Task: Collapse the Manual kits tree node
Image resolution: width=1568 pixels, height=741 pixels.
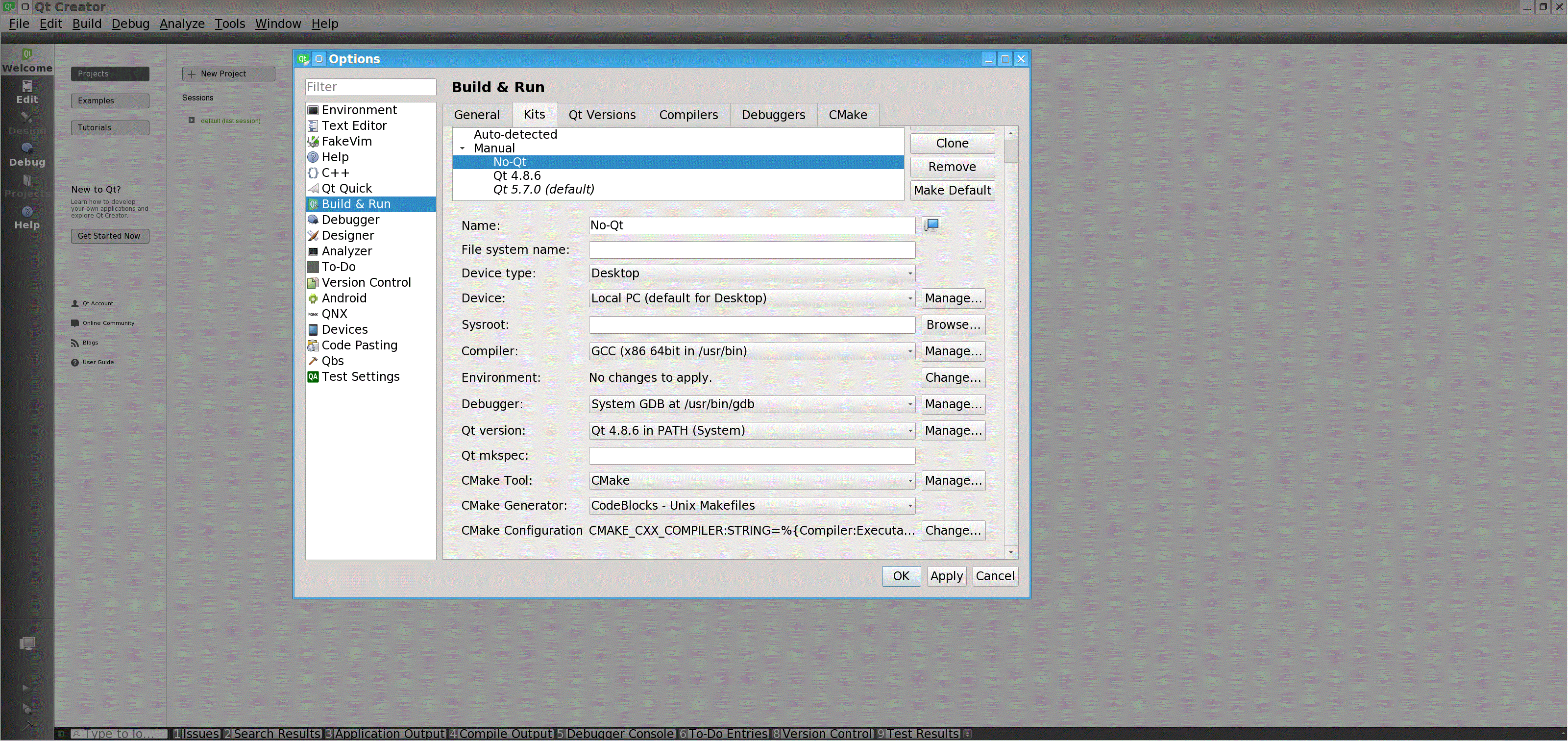Action: (x=463, y=148)
